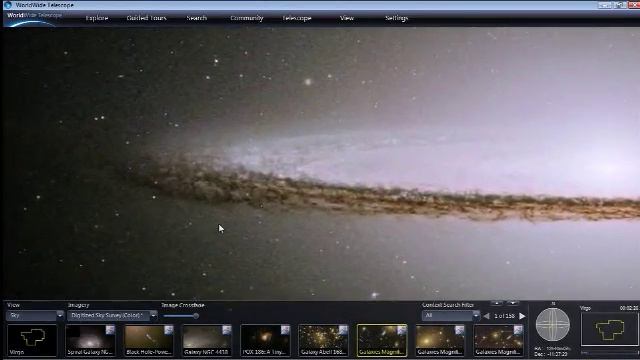640x360 pixels.
Task: Expand the Imagery dropdown Digitized Sky Survey
Action: pyautogui.click(x=112, y=316)
